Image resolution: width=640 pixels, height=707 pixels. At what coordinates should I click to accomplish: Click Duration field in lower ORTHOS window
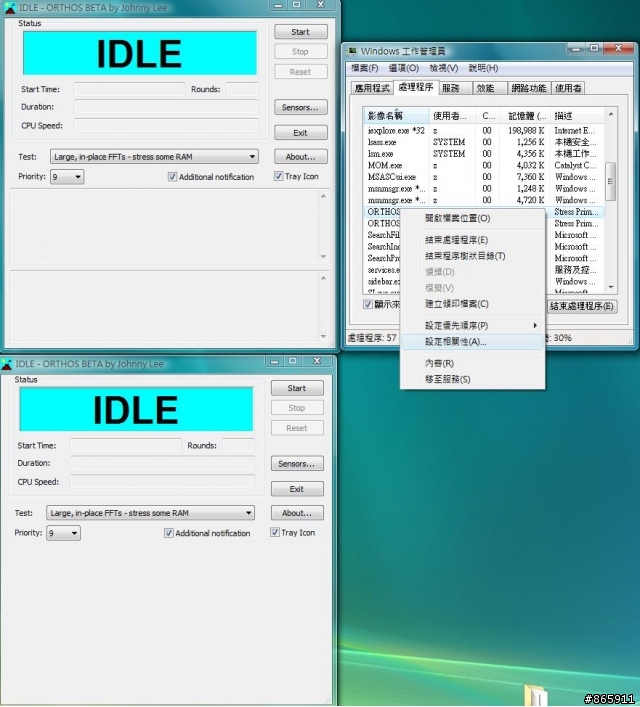coord(162,463)
